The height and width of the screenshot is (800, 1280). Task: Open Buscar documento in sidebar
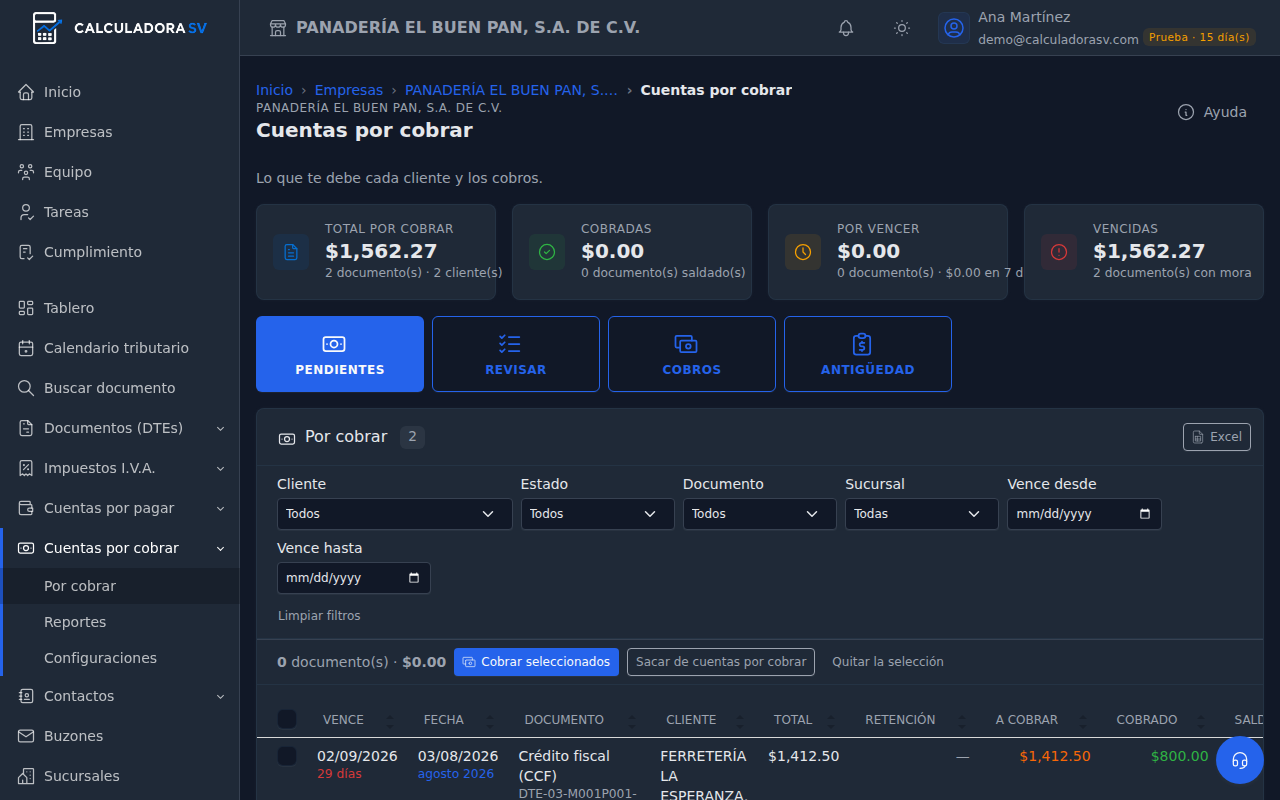coord(120,388)
